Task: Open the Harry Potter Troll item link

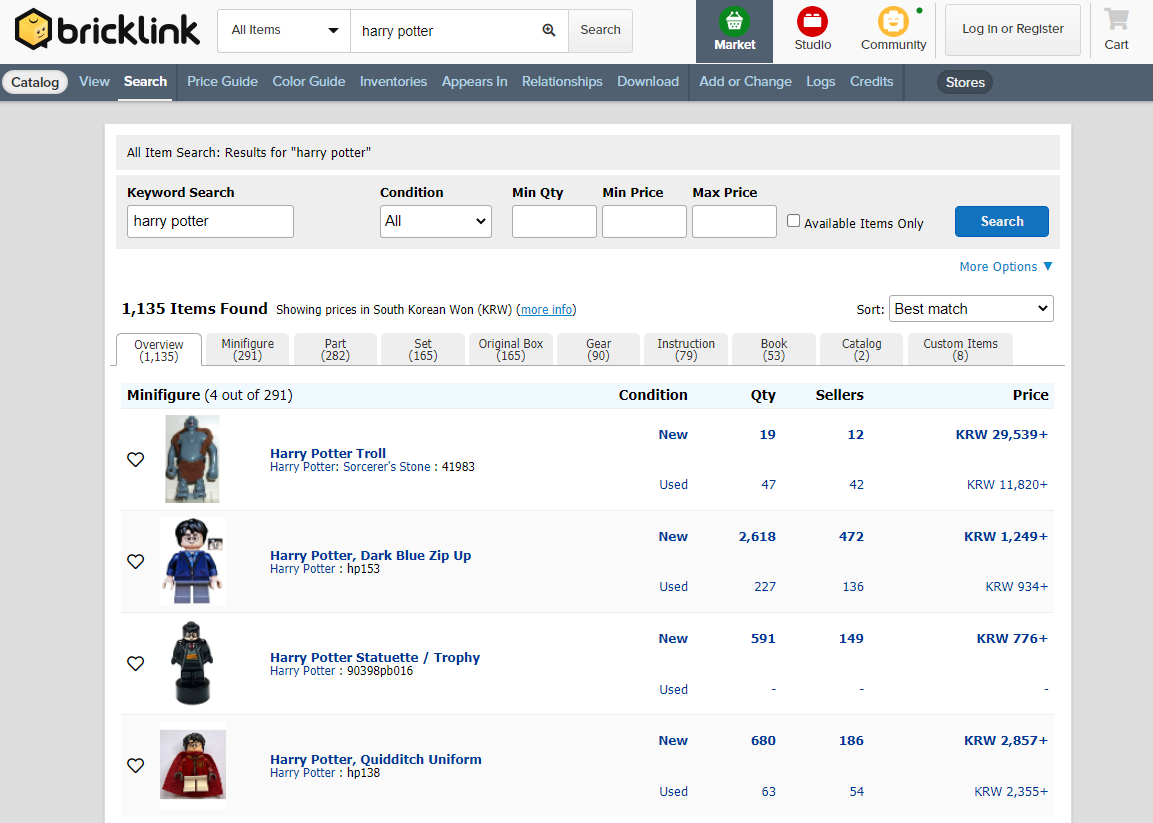Action: click(328, 453)
